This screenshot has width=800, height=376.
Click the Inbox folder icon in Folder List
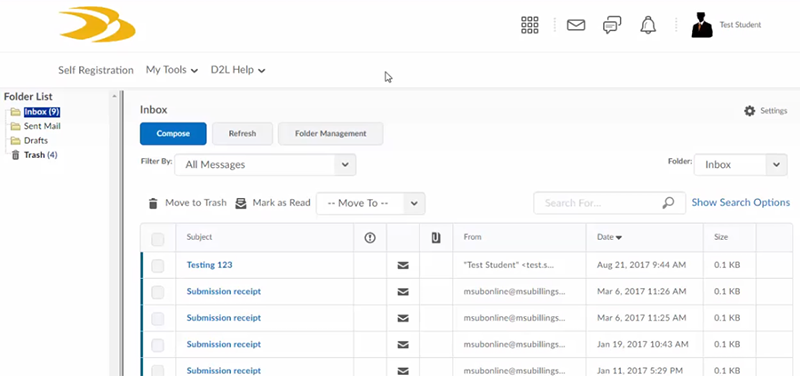click(15, 112)
